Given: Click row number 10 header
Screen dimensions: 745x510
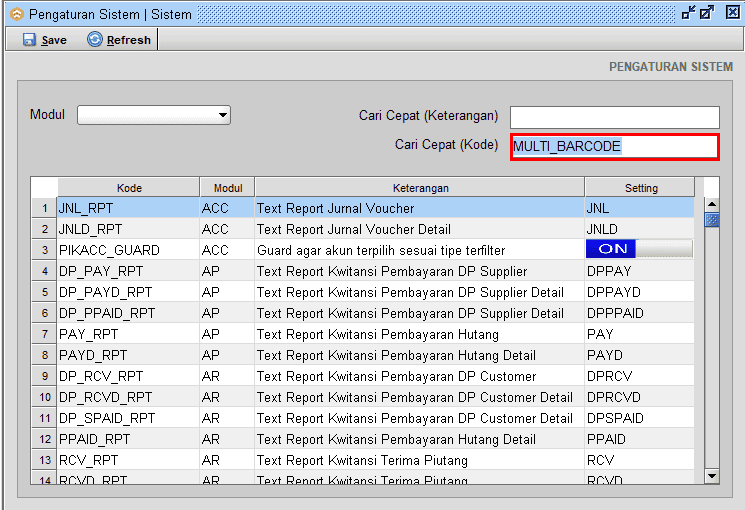Looking at the screenshot, I should (45, 397).
